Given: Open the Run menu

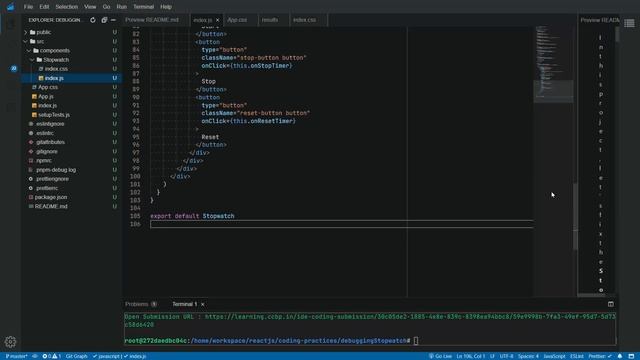Looking at the screenshot, I should point(121,7).
